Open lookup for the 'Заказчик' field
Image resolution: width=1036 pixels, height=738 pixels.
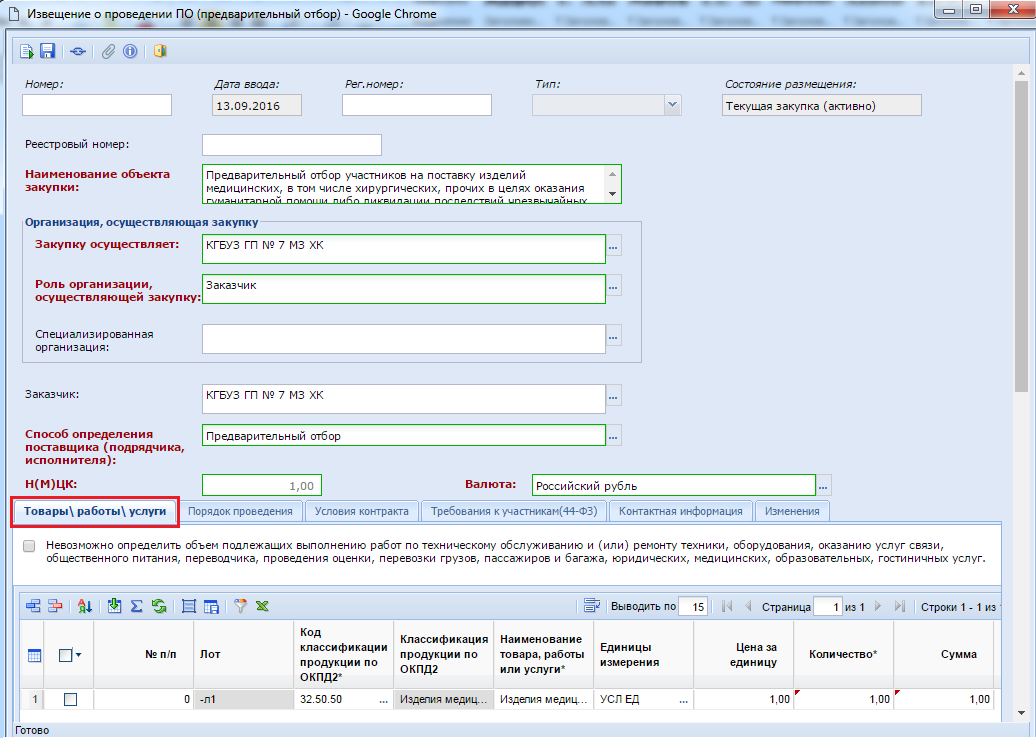(613, 396)
